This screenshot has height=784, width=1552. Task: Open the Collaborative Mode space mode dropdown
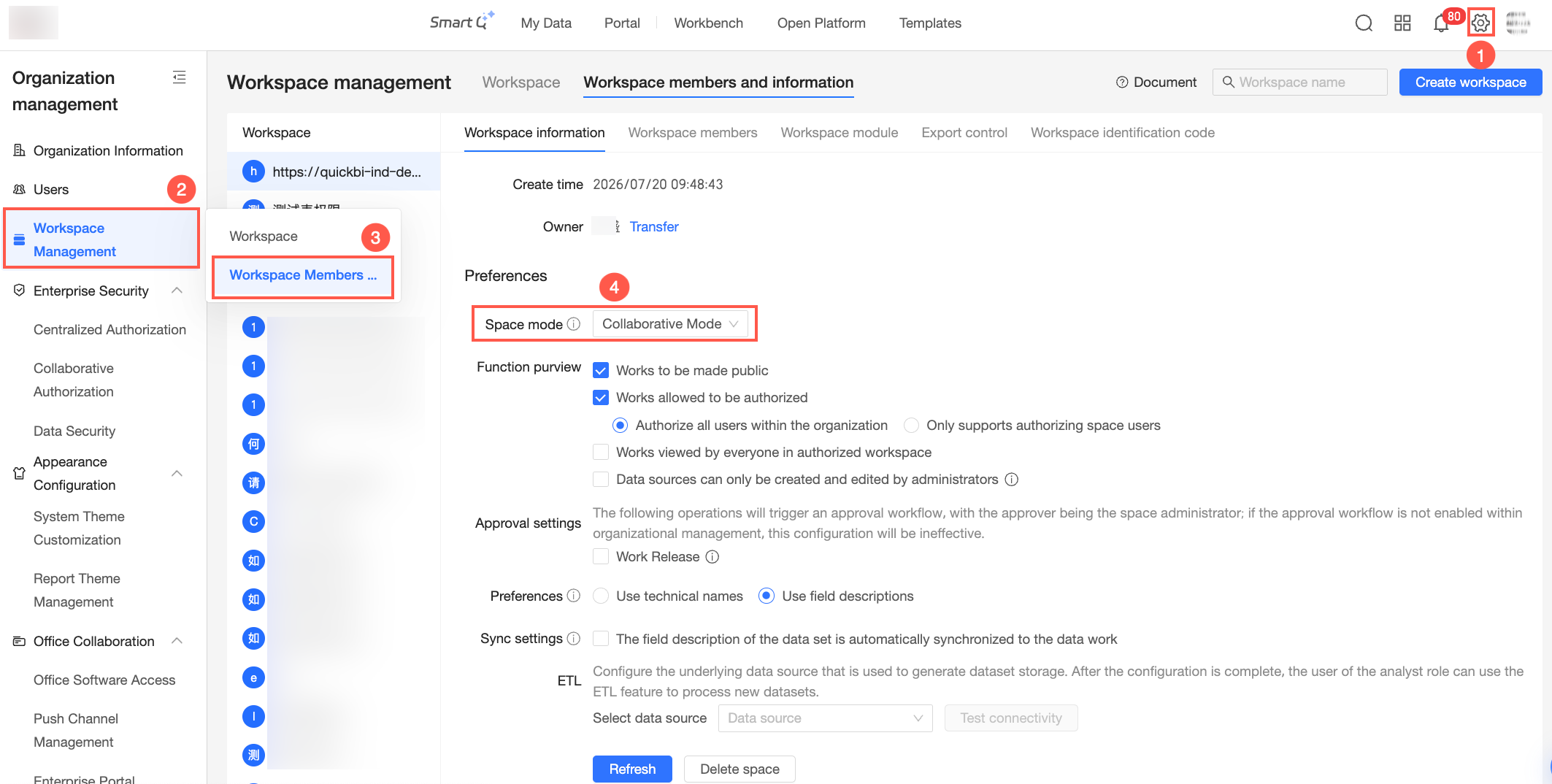pos(670,324)
